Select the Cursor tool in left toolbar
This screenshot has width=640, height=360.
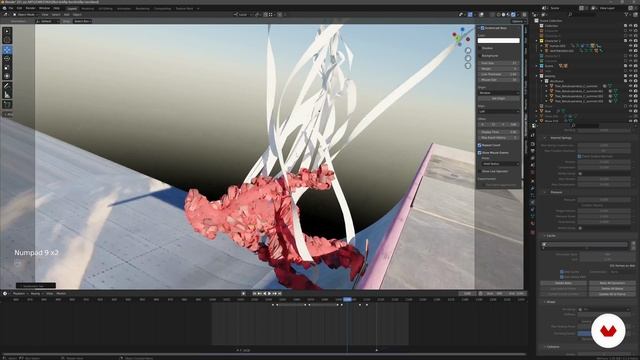click(x=7, y=40)
